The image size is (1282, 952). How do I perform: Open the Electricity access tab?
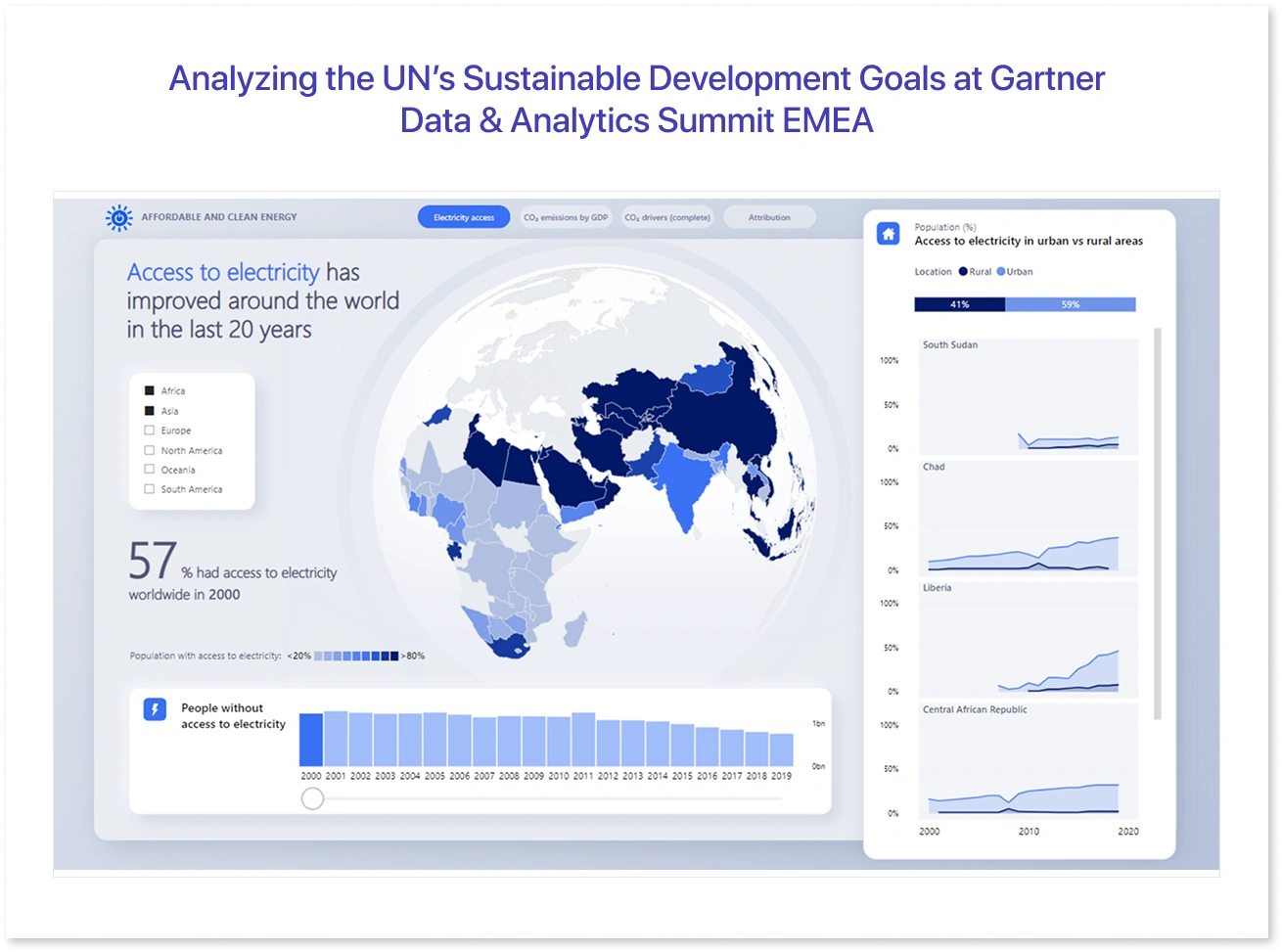464,217
